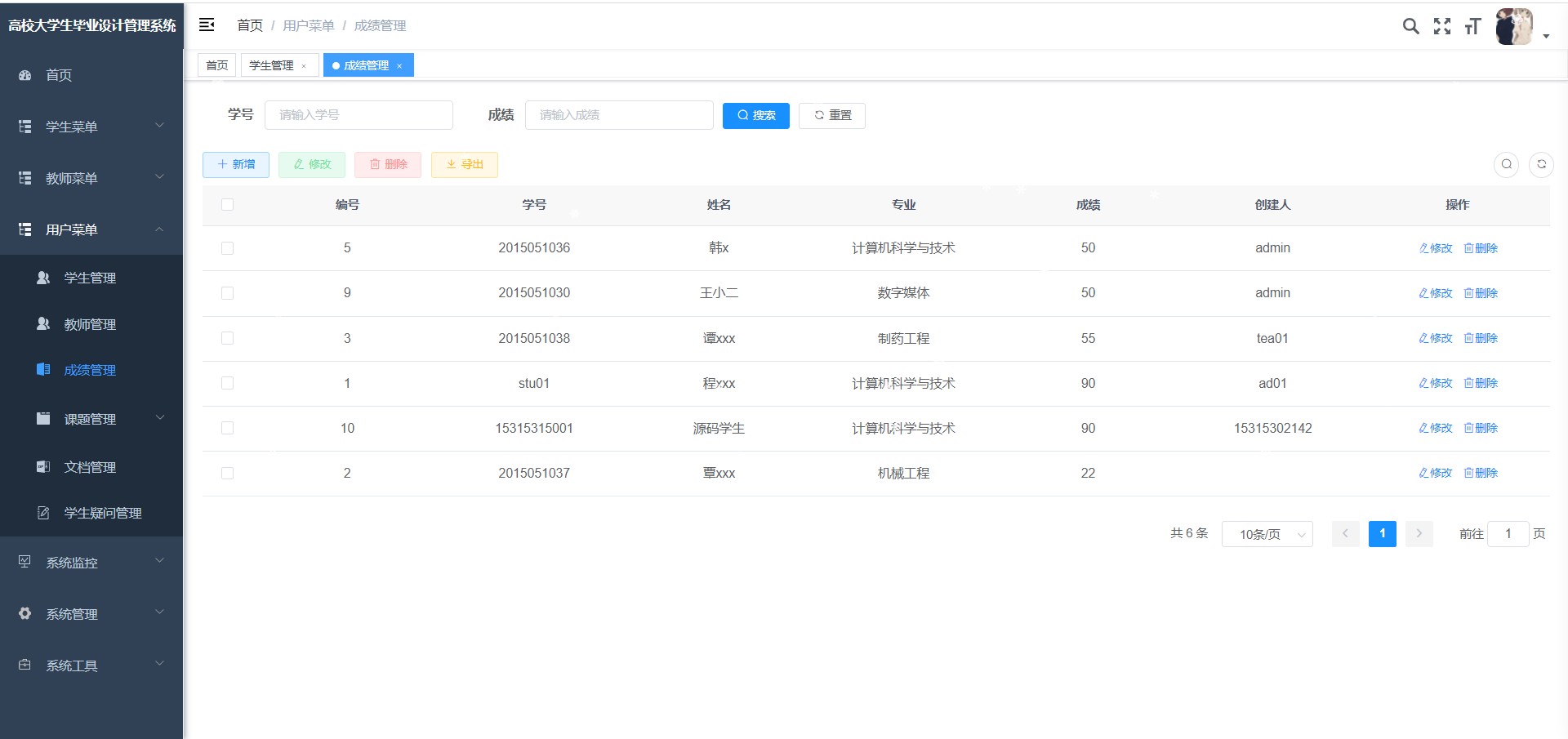Click the user avatar in header
The height and width of the screenshot is (739, 1568).
tap(1514, 27)
